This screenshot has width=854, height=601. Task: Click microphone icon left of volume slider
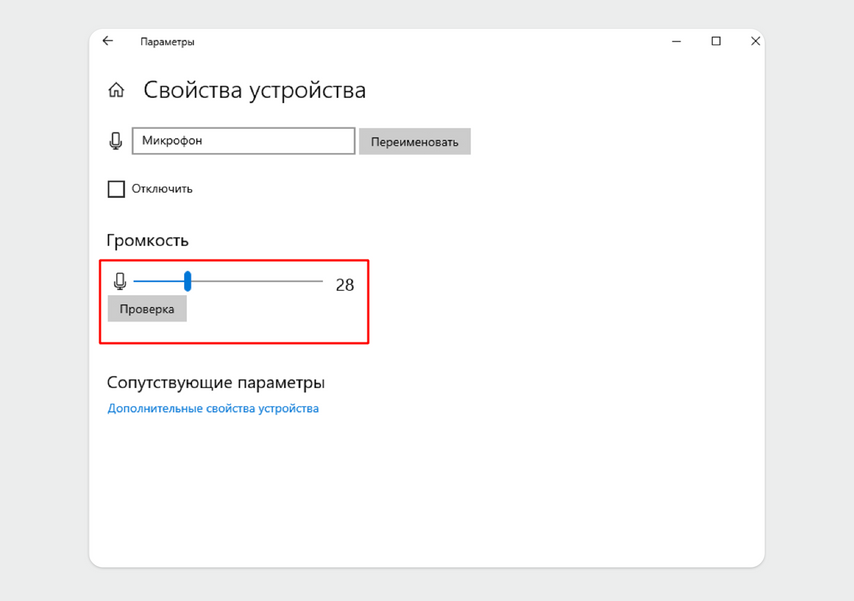[120, 283]
